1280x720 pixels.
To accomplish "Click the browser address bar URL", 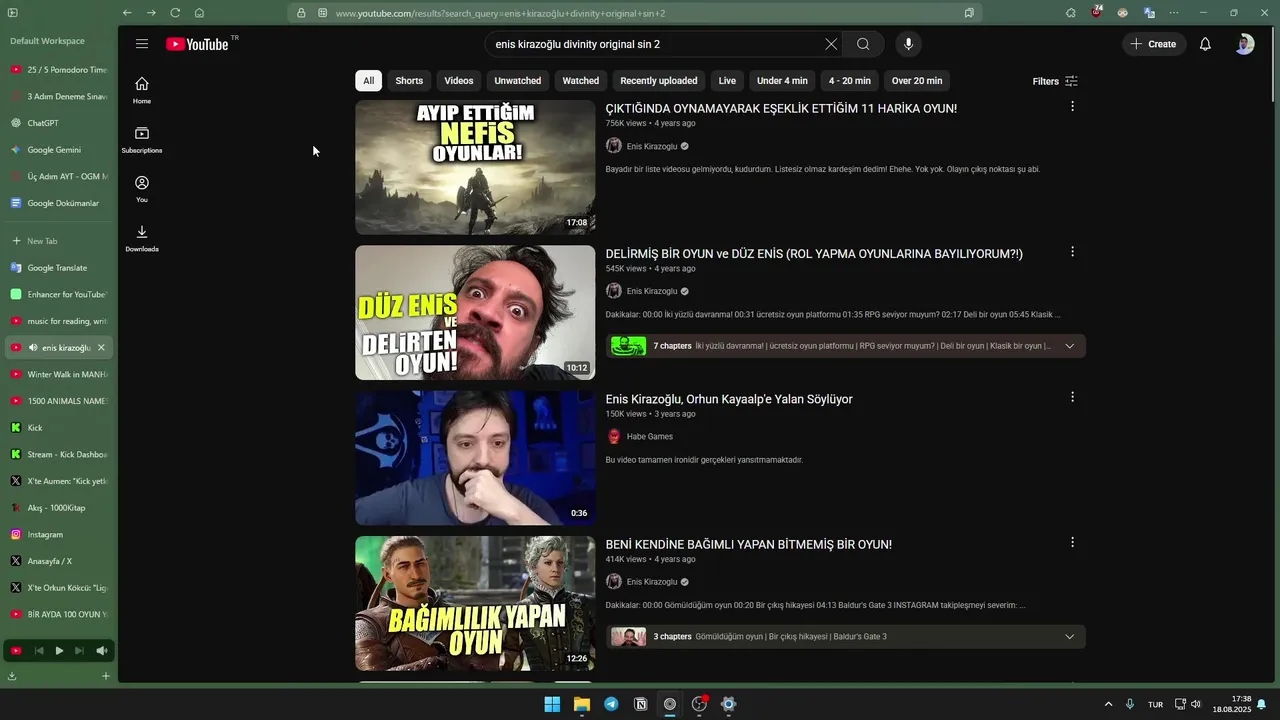I will pyautogui.click(x=500, y=14).
